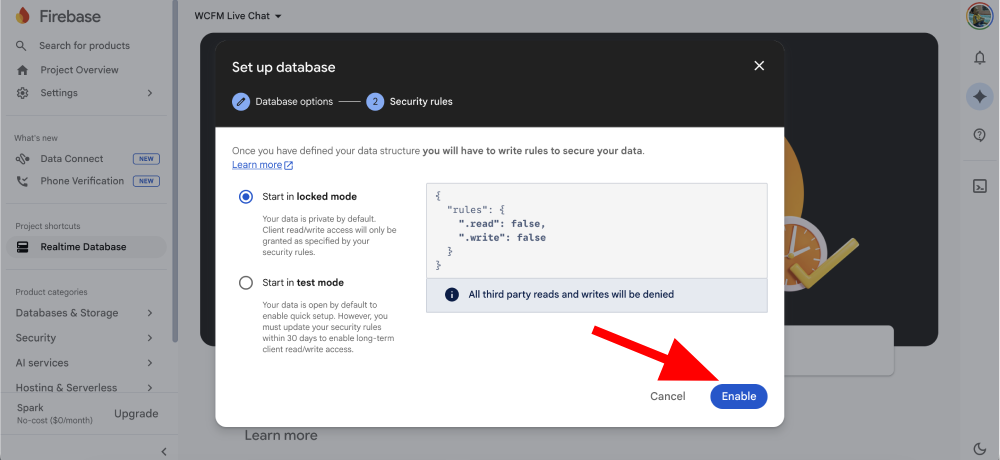Open the Gemini sparkle assistant icon
1000x460 pixels.
tap(980, 96)
